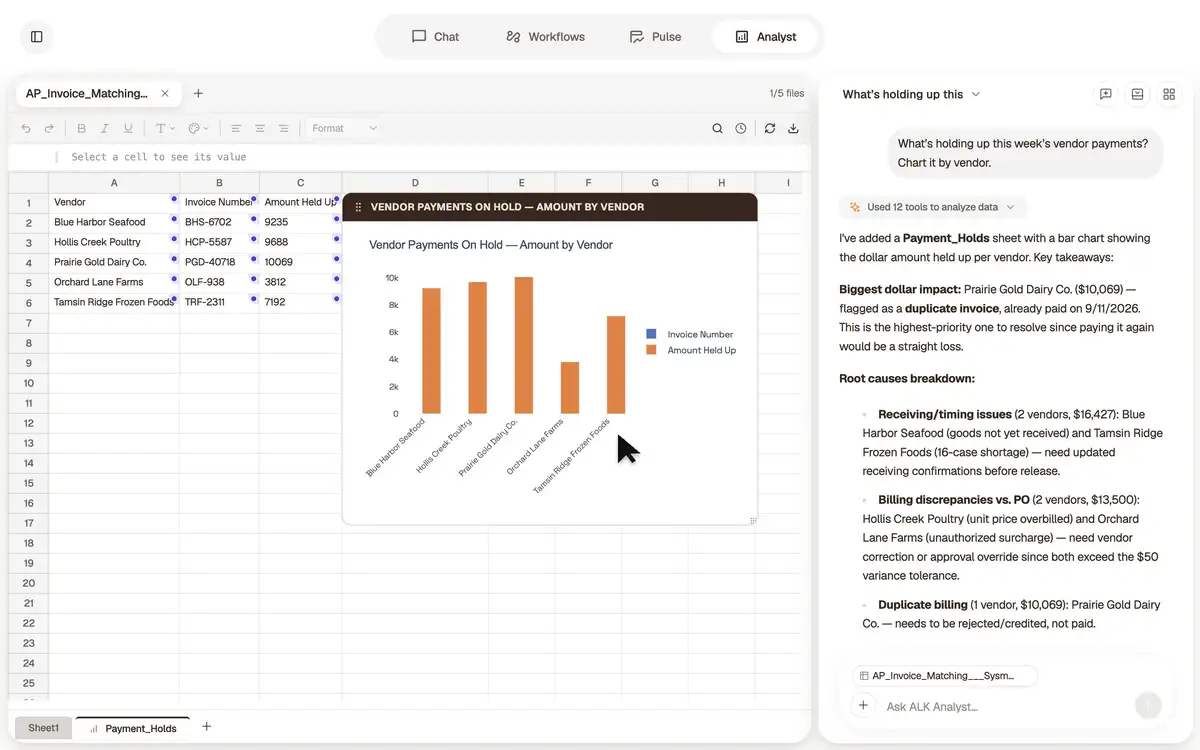Open the Format dropdown
This screenshot has width=1200, height=750.
click(x=344, y=129)
